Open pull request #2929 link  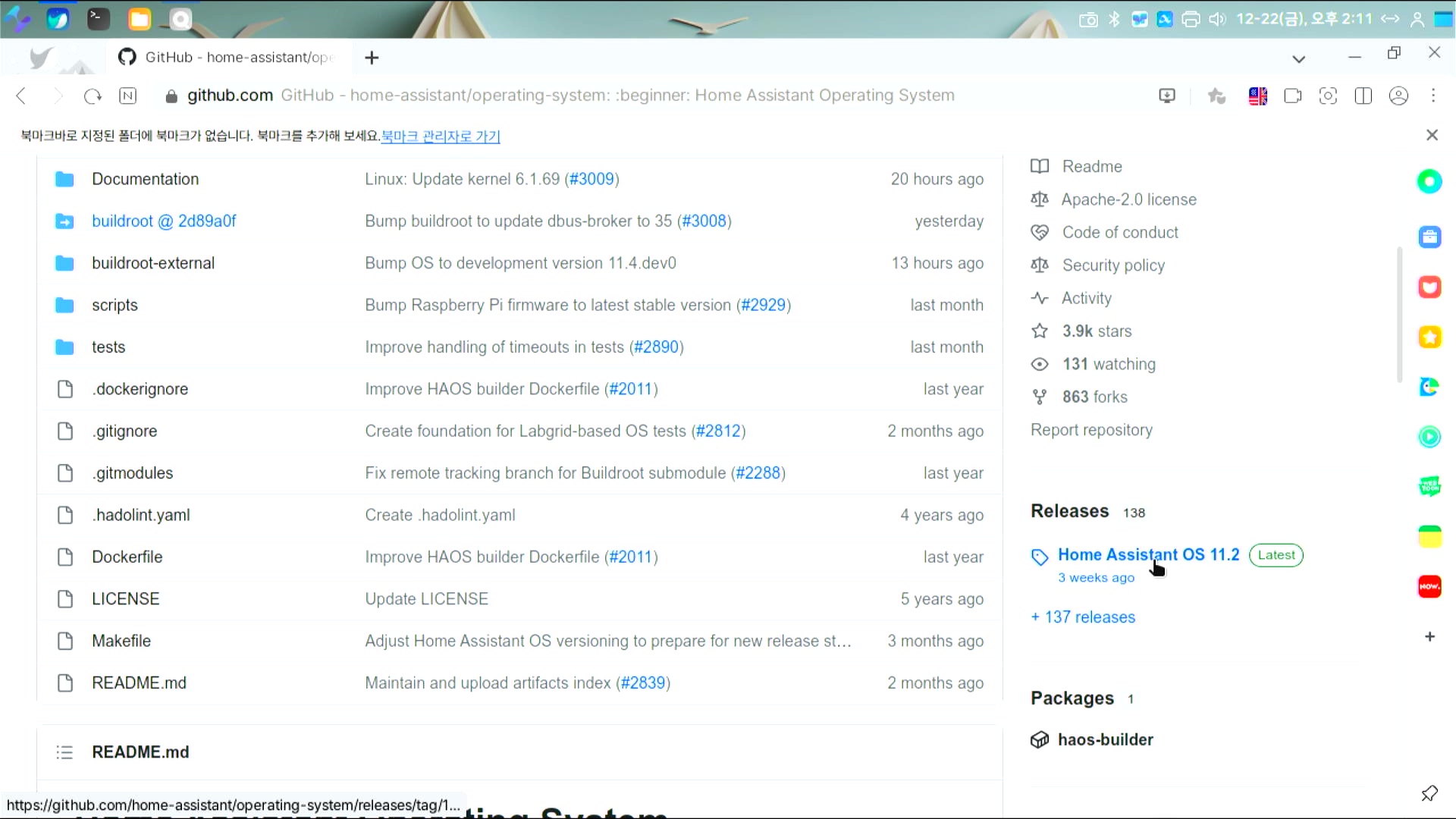click(763, 305)
